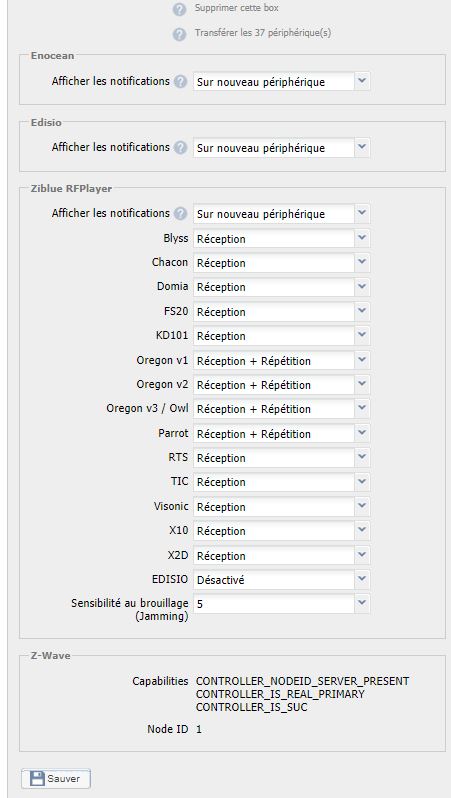Open the RTS Réception dropdown
The height and width of the screenshot is (798, 451).
(281, 458)
